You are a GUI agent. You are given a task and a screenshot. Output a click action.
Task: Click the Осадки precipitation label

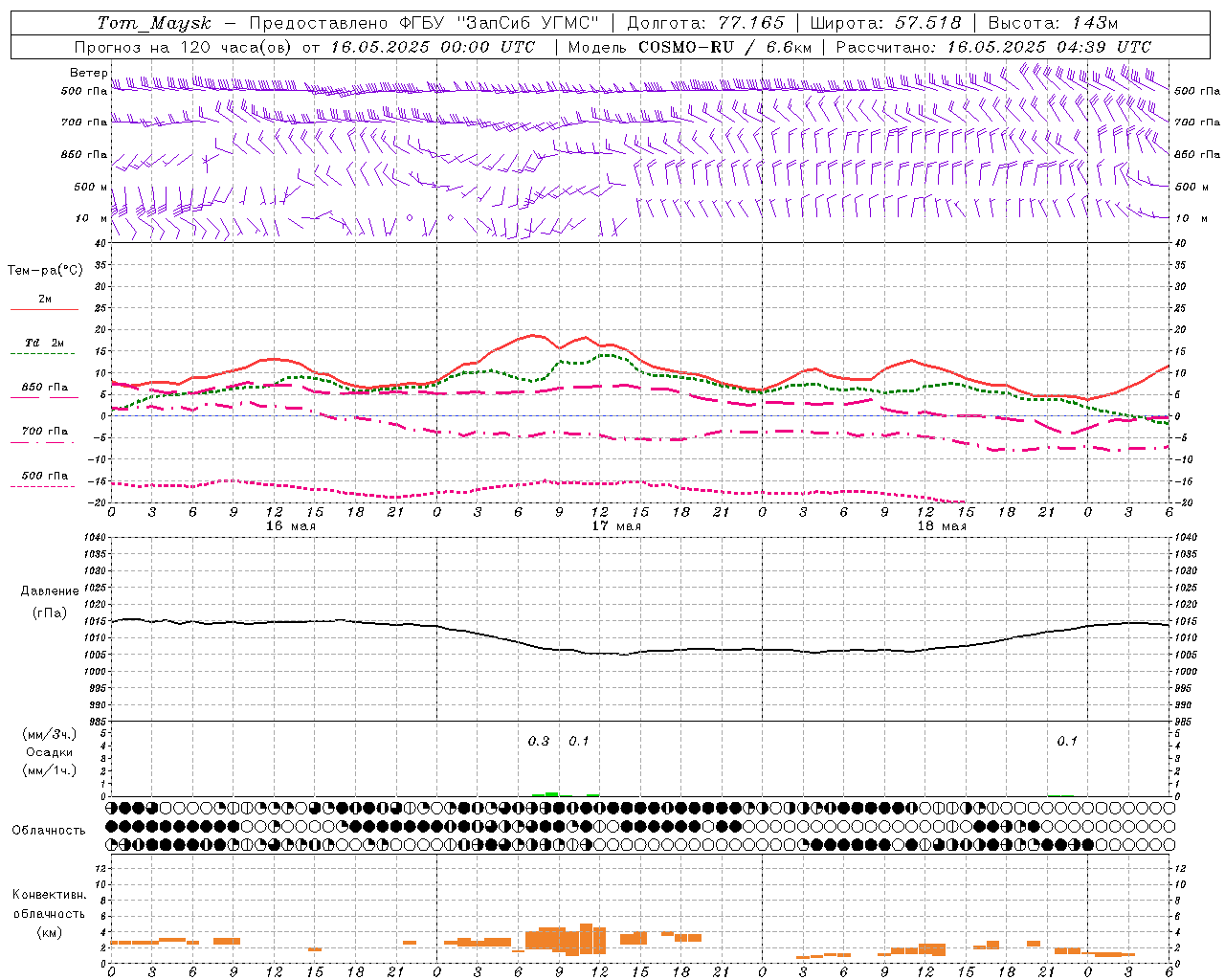(x=49, y=752)
